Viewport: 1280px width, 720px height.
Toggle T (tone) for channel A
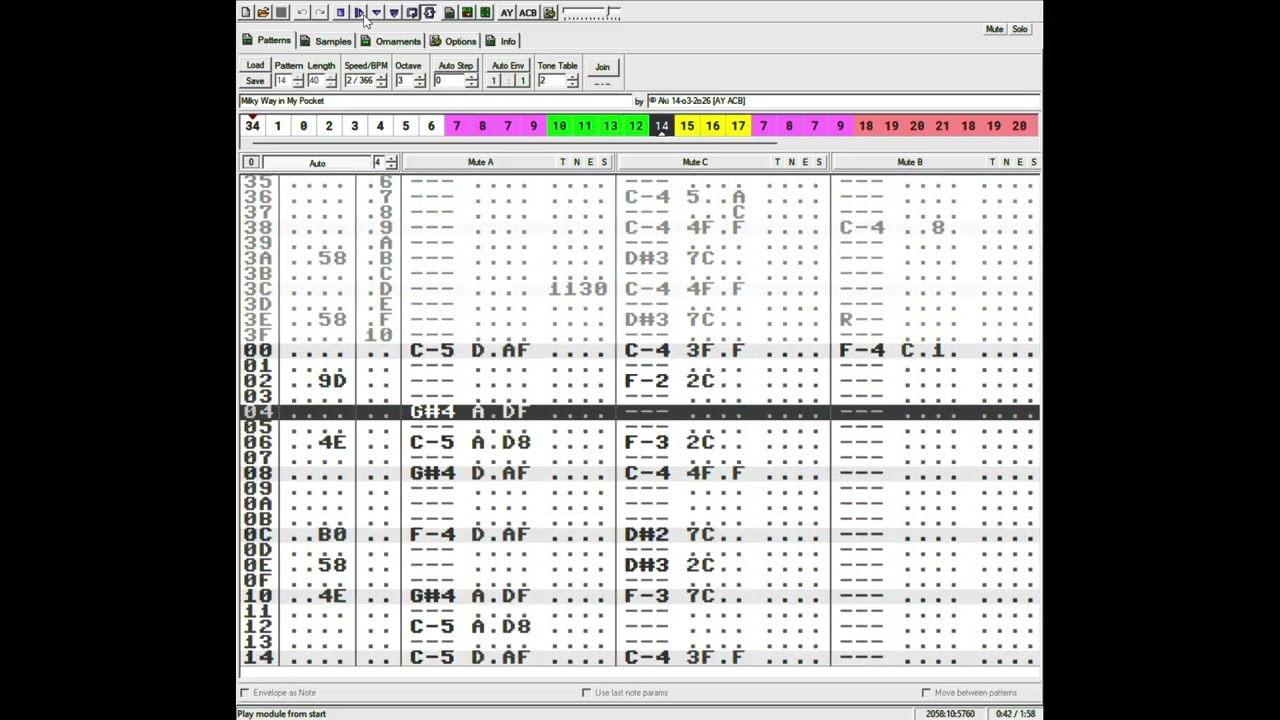click(x=563, y=162)
